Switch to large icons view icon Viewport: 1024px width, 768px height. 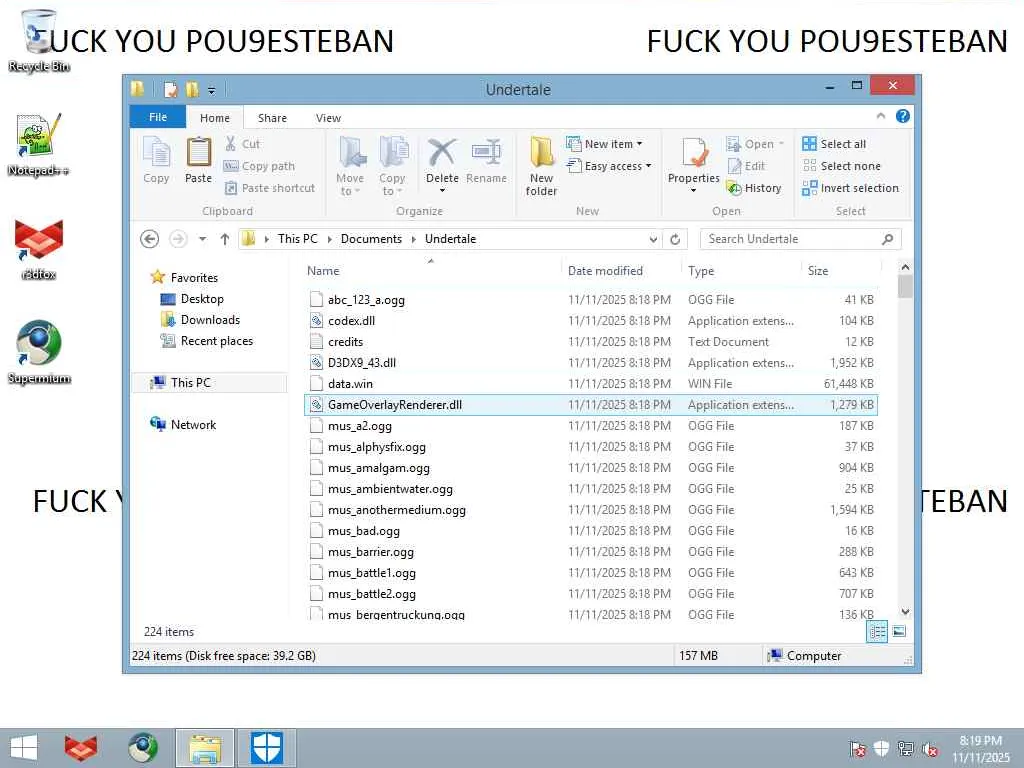coord(899,632)
